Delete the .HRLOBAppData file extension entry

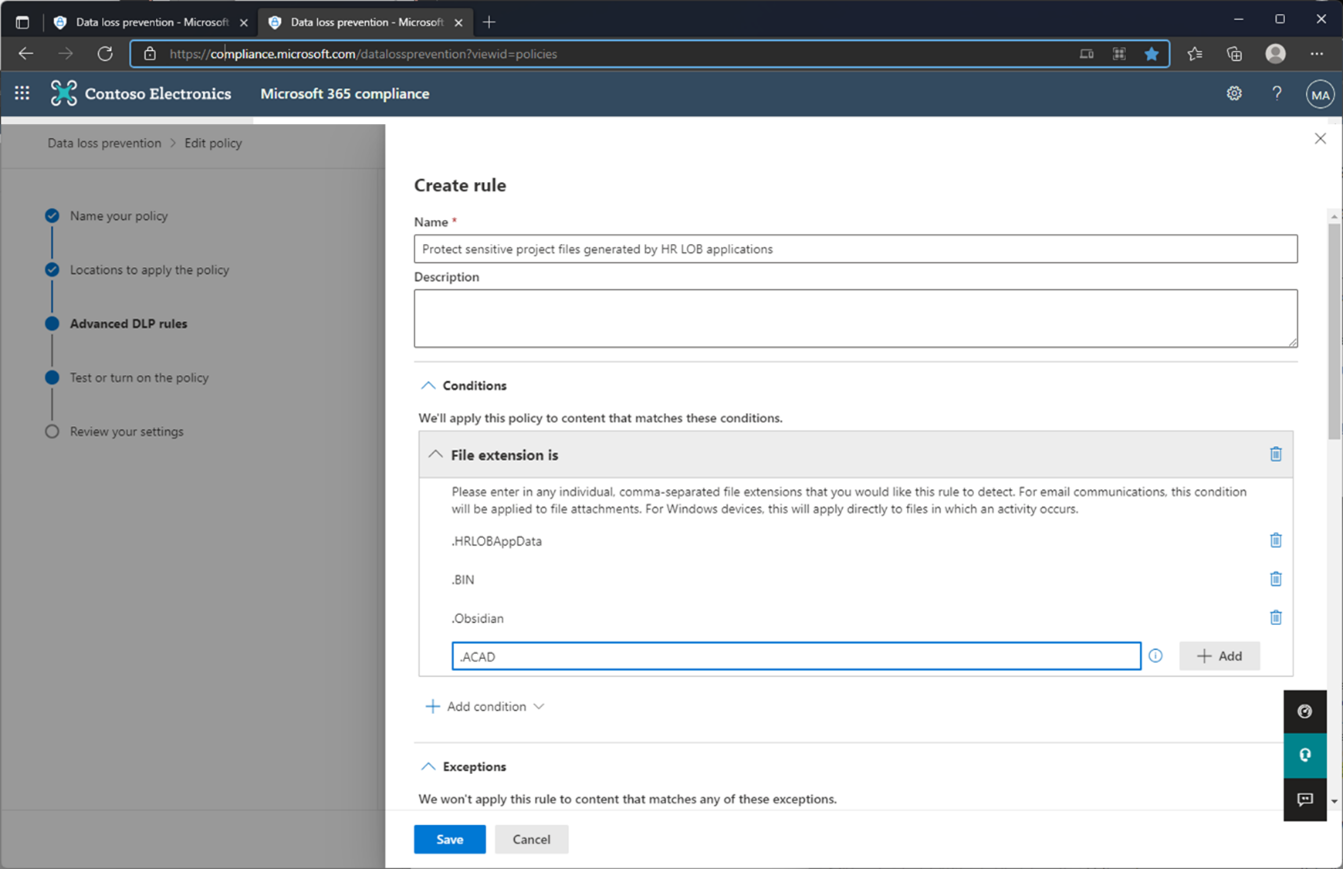click(x=1276, y=540)
